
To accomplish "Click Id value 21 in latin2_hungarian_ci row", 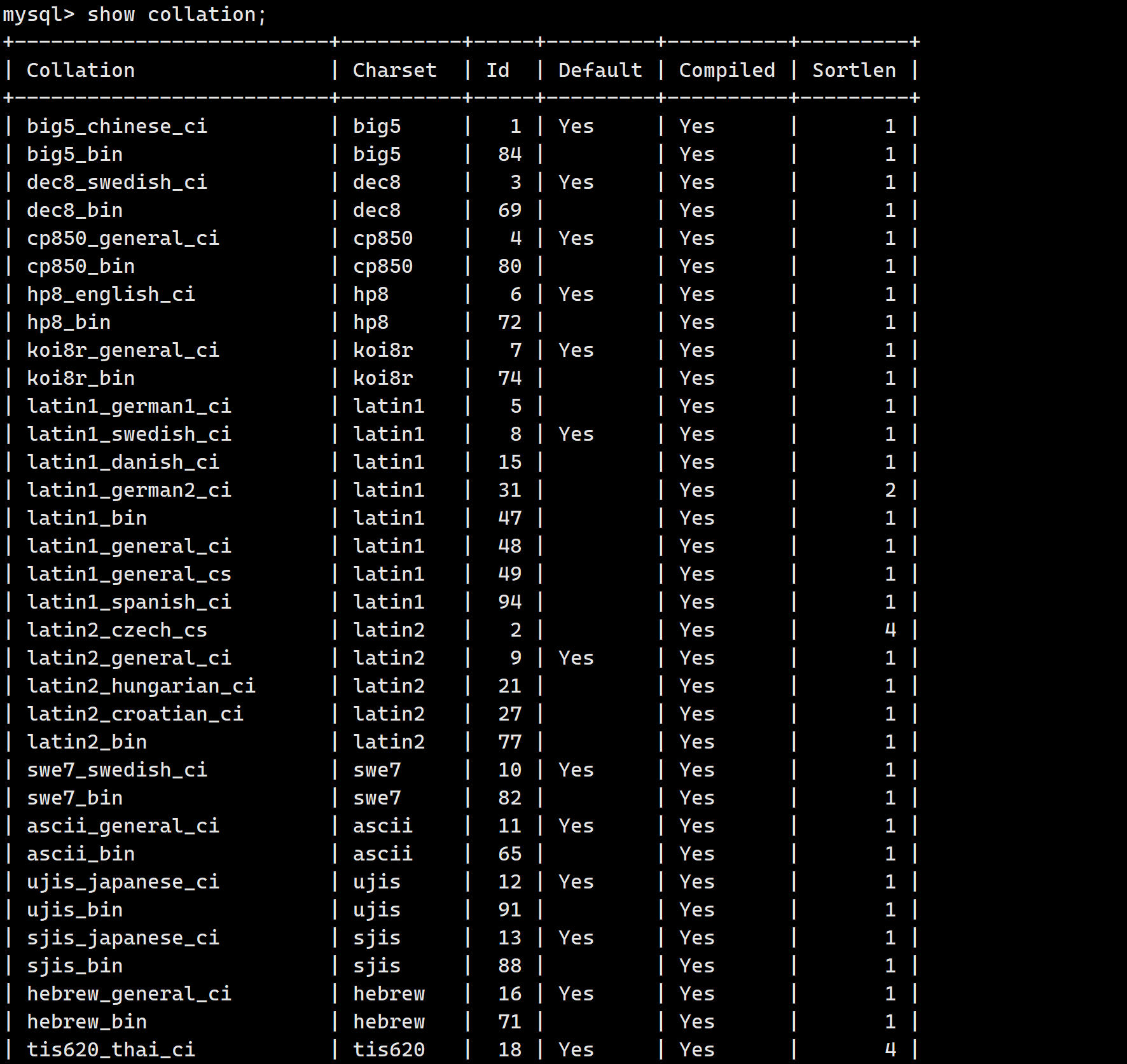I will click(x=510, y=686).
